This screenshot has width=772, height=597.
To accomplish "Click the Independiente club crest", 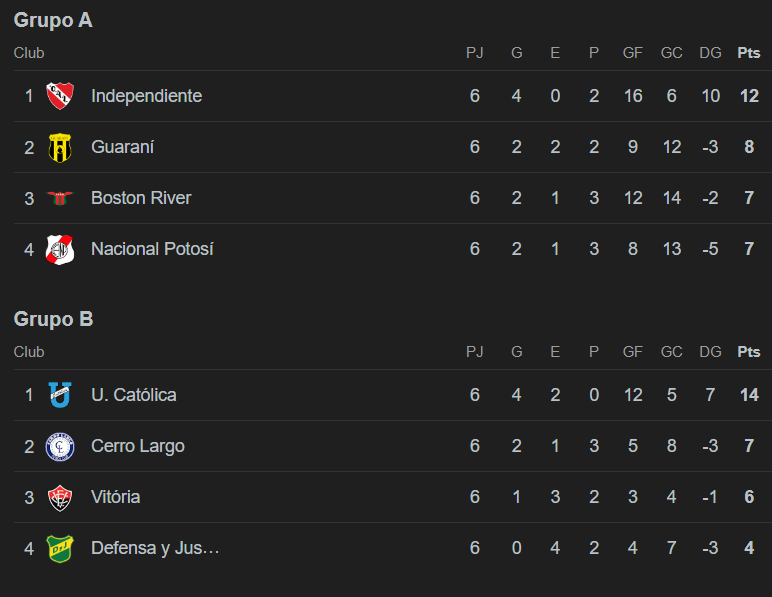I will pyautogui.click(x=60, y=96).
